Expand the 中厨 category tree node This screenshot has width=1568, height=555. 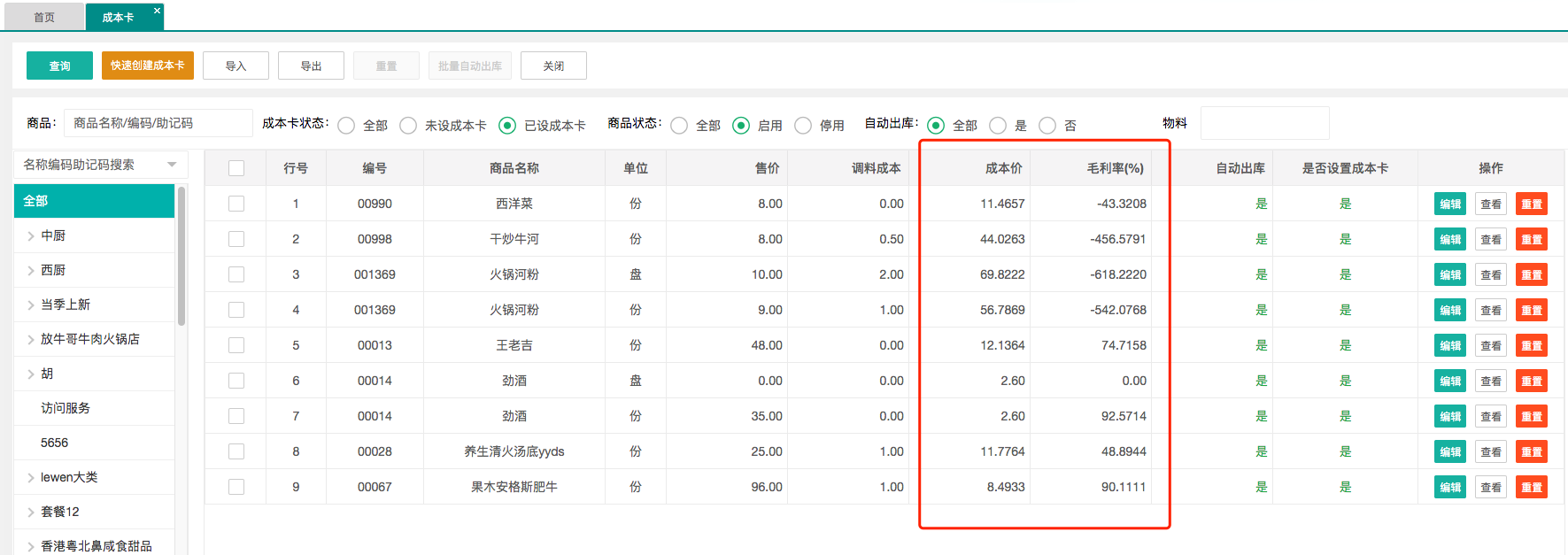coord(31,235)
